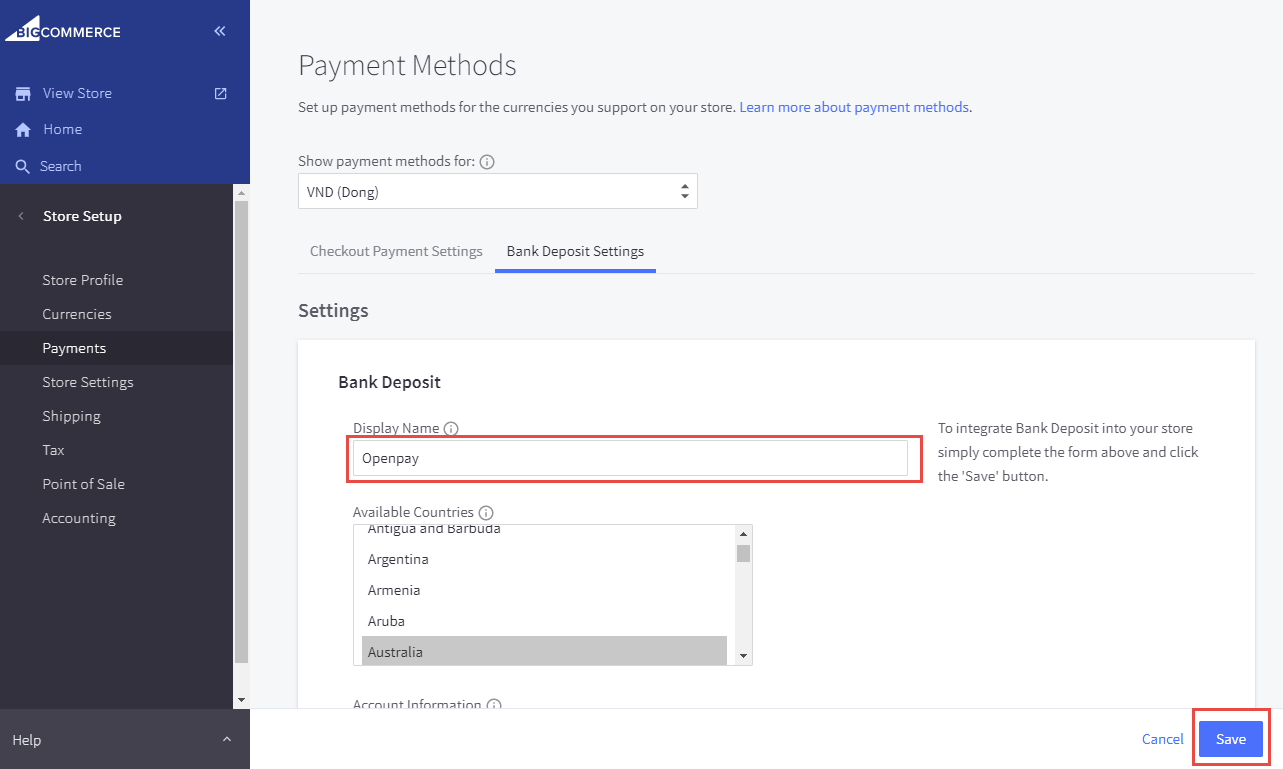This screenshot has width=1283, height=769.
Task: Click info icon next to Display Name
Action: (x=451, y=429)
